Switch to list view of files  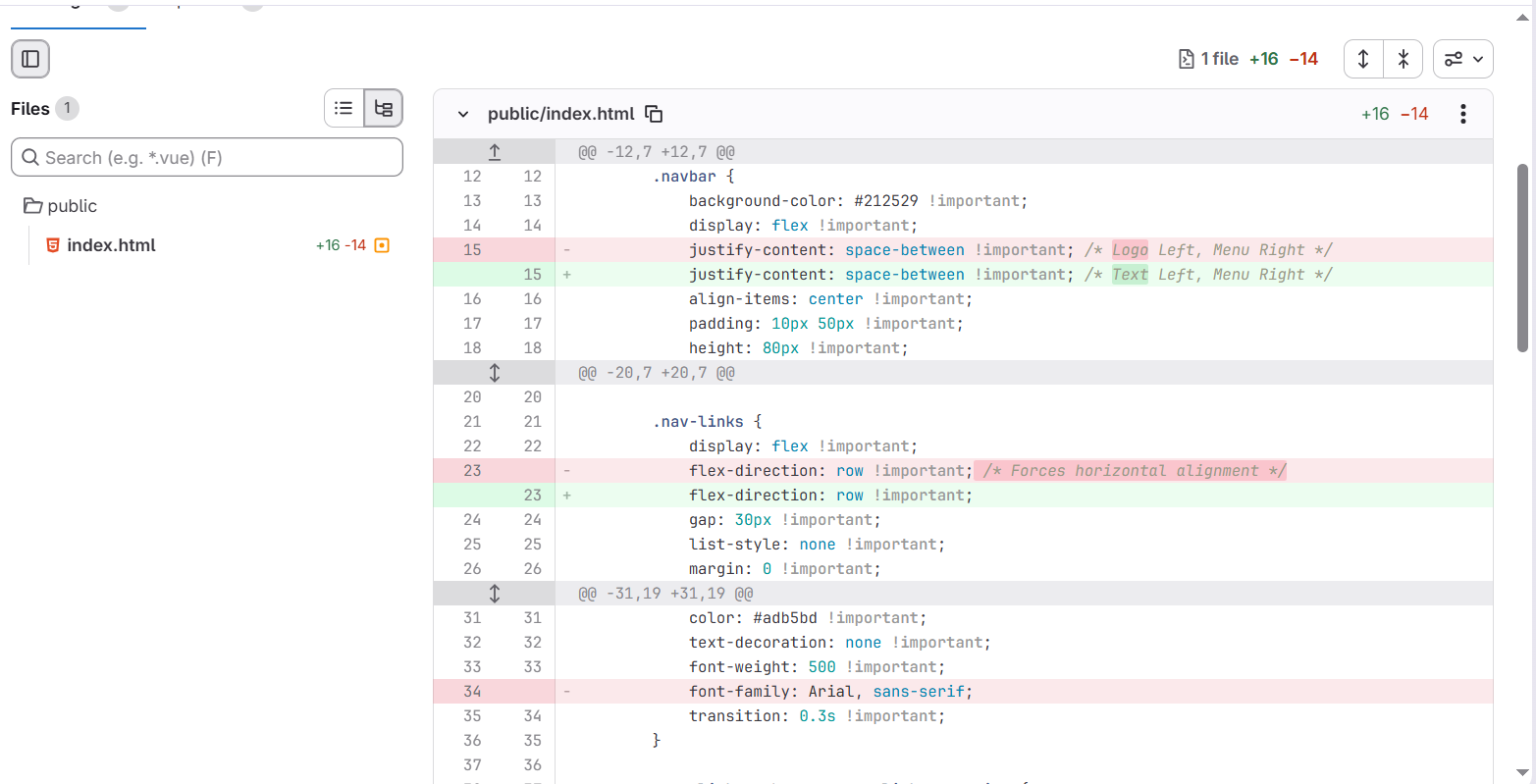344,108
